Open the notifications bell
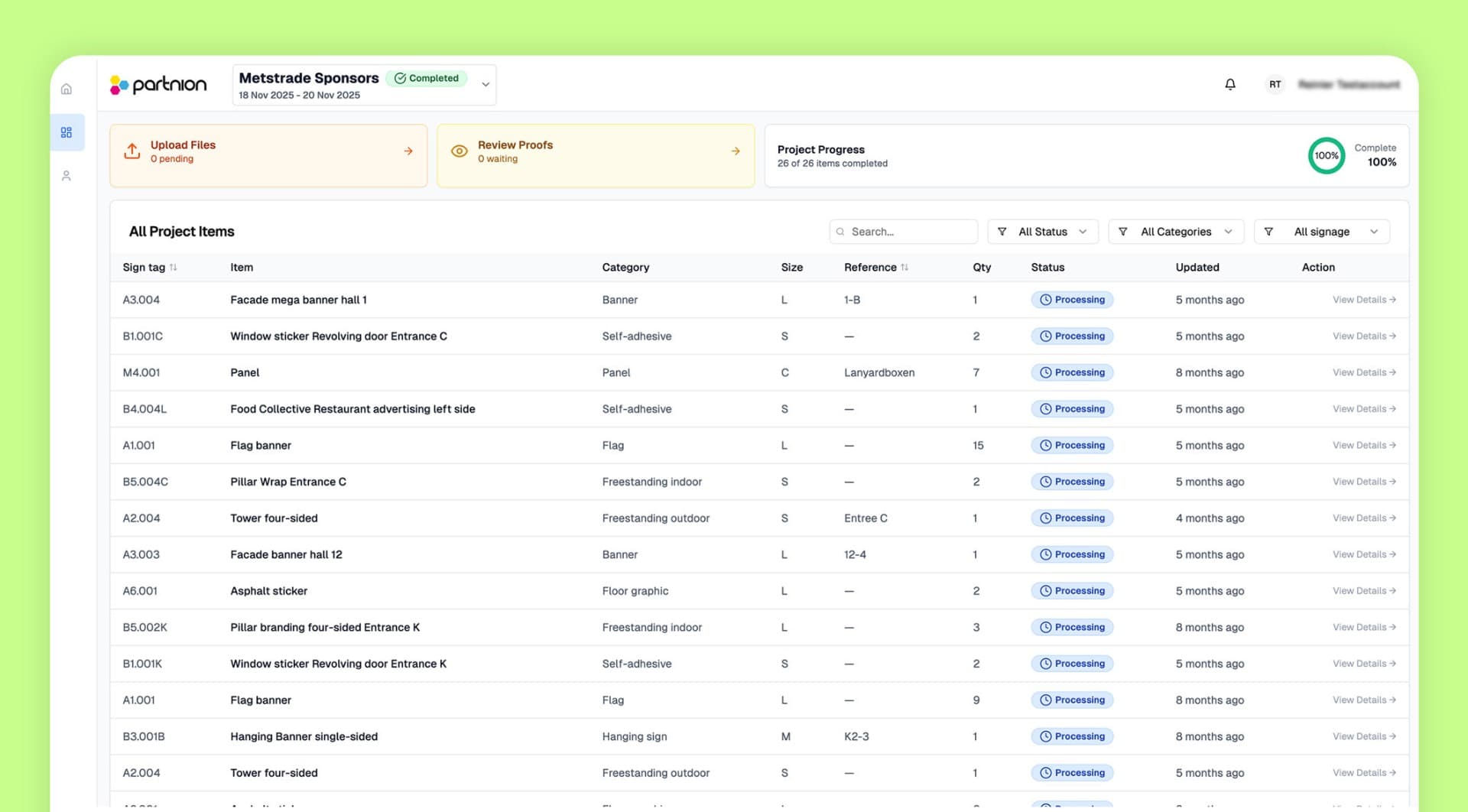This screenshot has width=1468, height=812. coord(1230,84)
